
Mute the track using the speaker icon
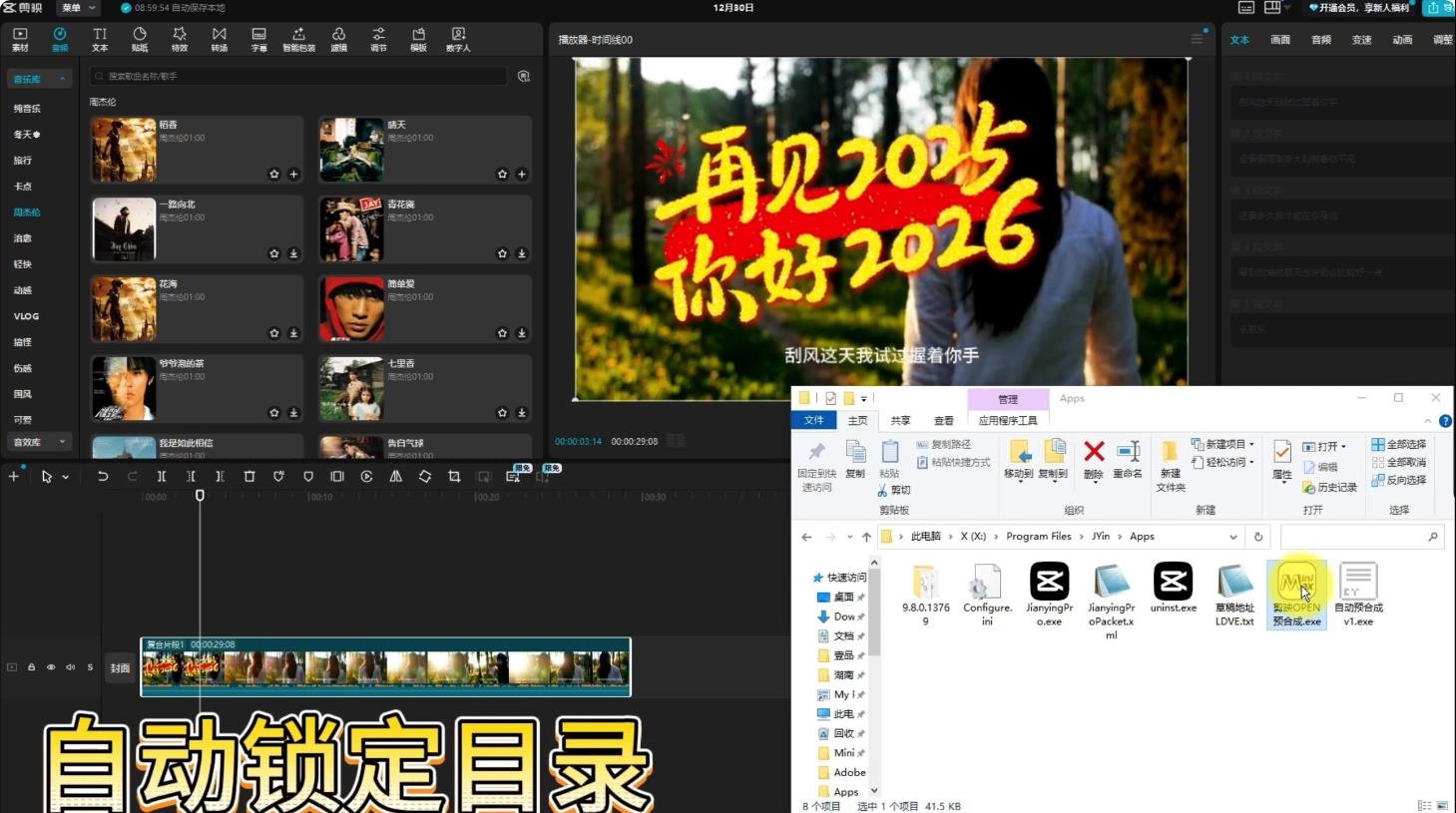[x=70, y=667]
